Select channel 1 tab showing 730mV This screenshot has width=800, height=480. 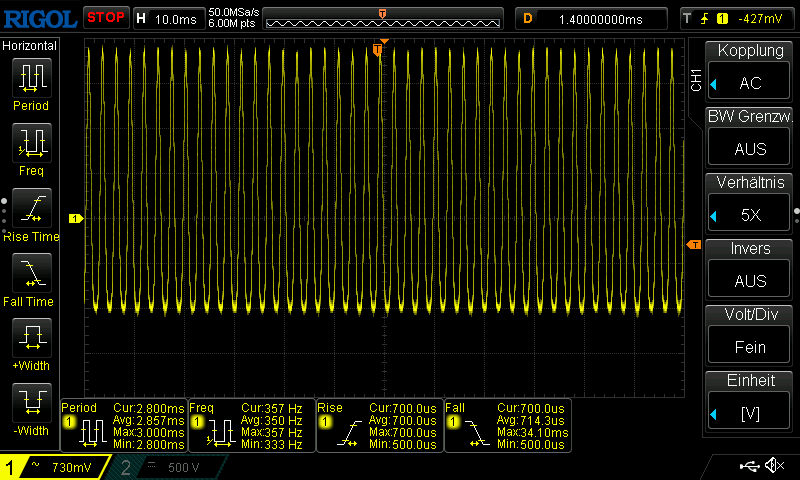pyautogui.click(x=55, y=467)
